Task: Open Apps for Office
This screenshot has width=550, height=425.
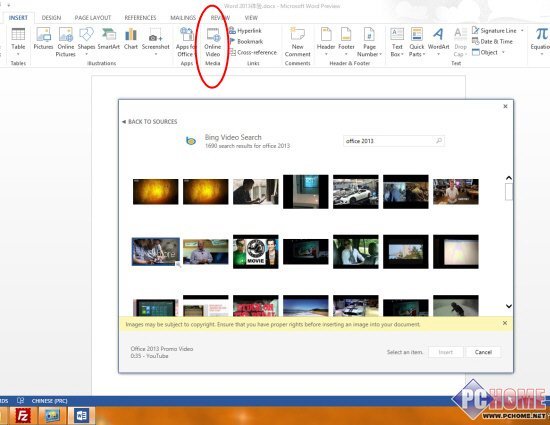Action: pyautogui.click(x=186, y=42)
